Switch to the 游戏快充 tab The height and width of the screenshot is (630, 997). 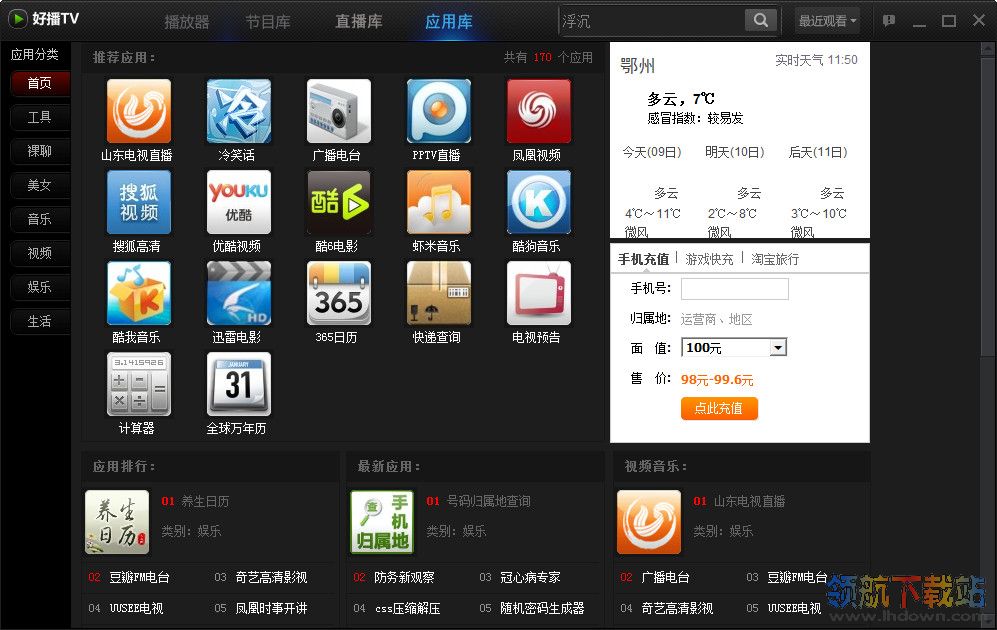[709, 259]
